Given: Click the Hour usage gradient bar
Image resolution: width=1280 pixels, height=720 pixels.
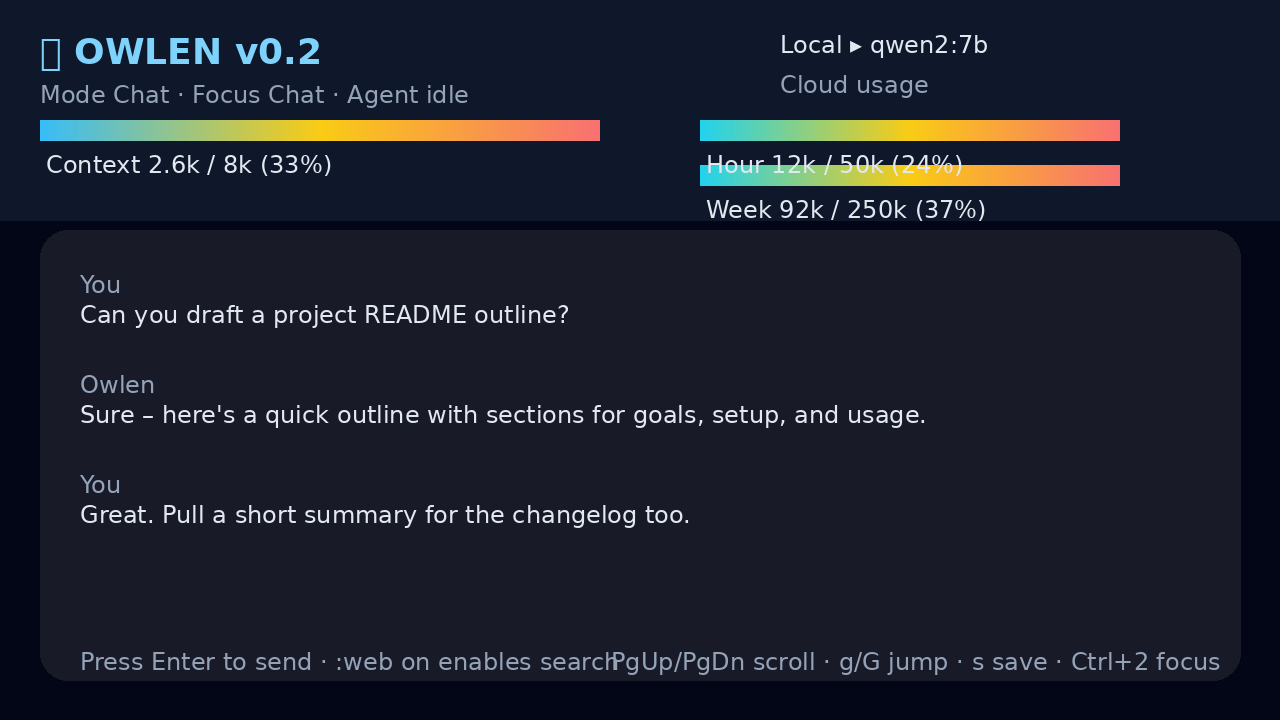Looking at the screenshot, I should click(910, 131).
